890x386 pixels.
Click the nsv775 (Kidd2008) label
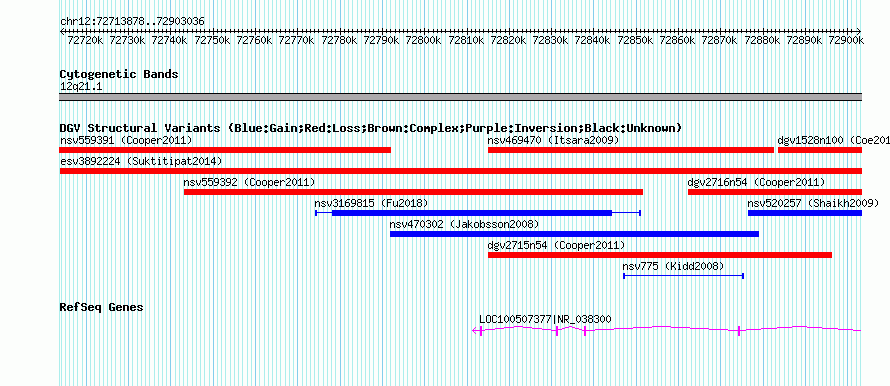point(674,266)
